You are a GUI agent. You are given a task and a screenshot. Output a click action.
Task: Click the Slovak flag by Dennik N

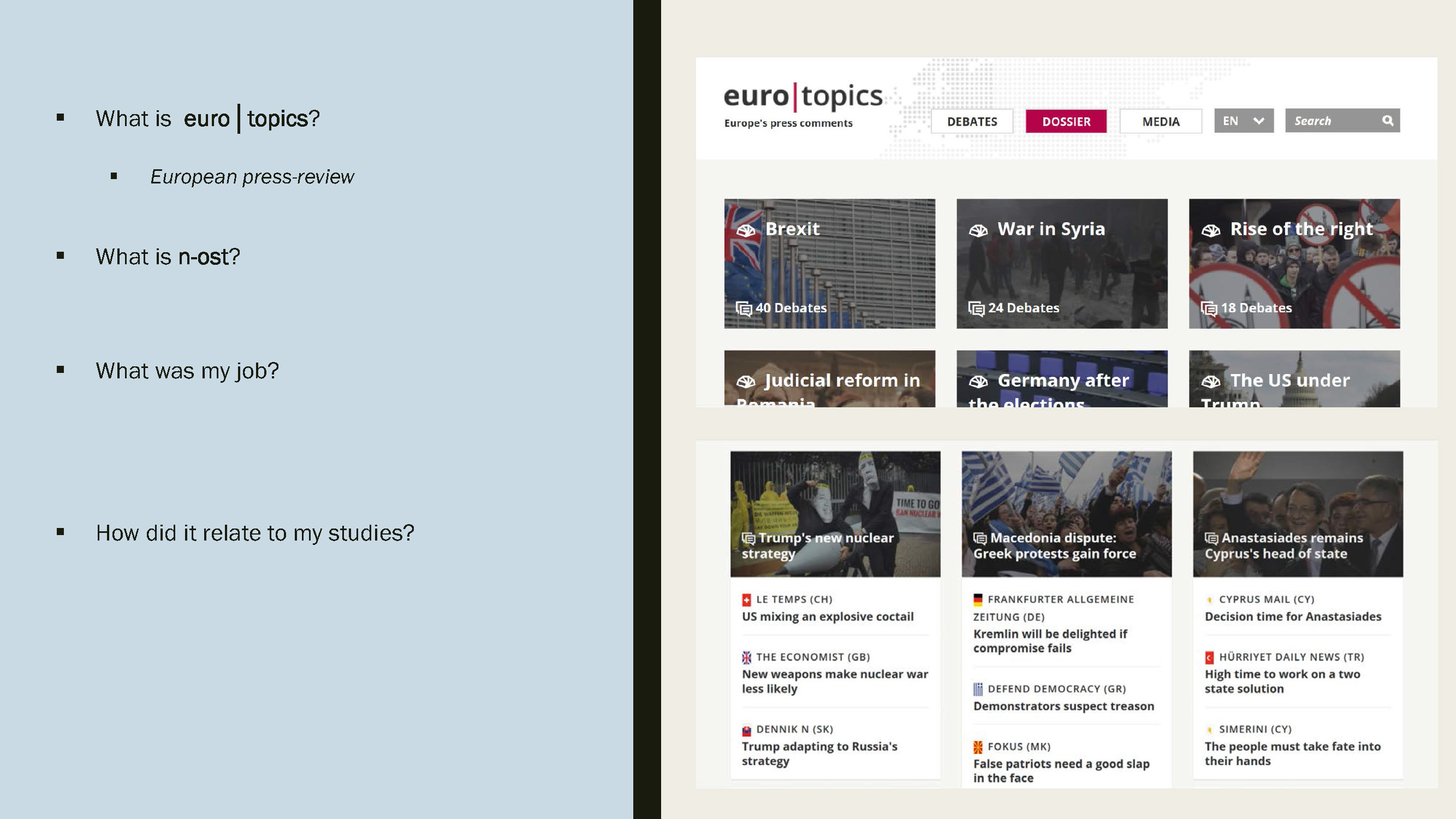point(746,730)
